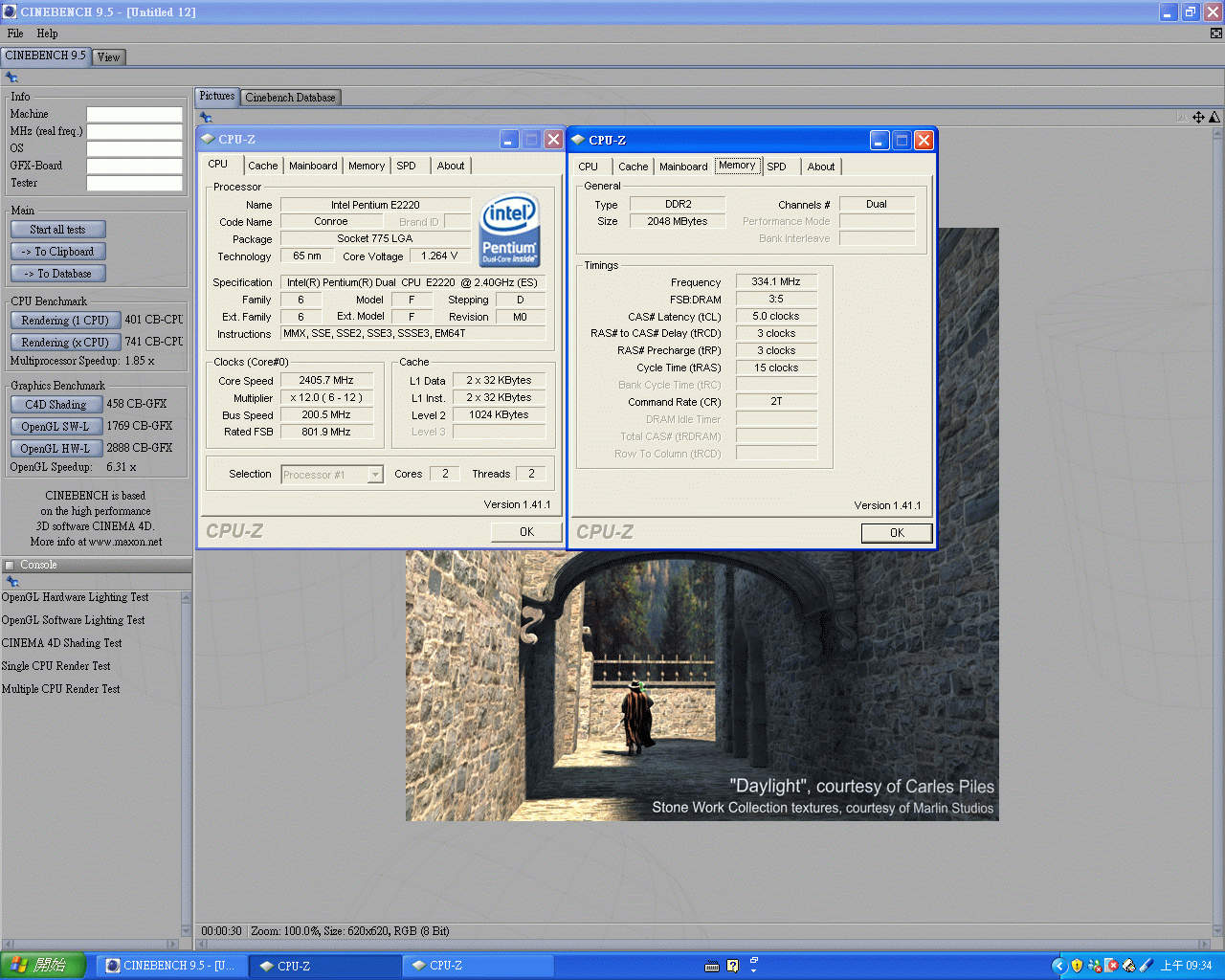The height and width of the screenshot is (980, 1225).
Task: Open the File menu
Action: 15,33
